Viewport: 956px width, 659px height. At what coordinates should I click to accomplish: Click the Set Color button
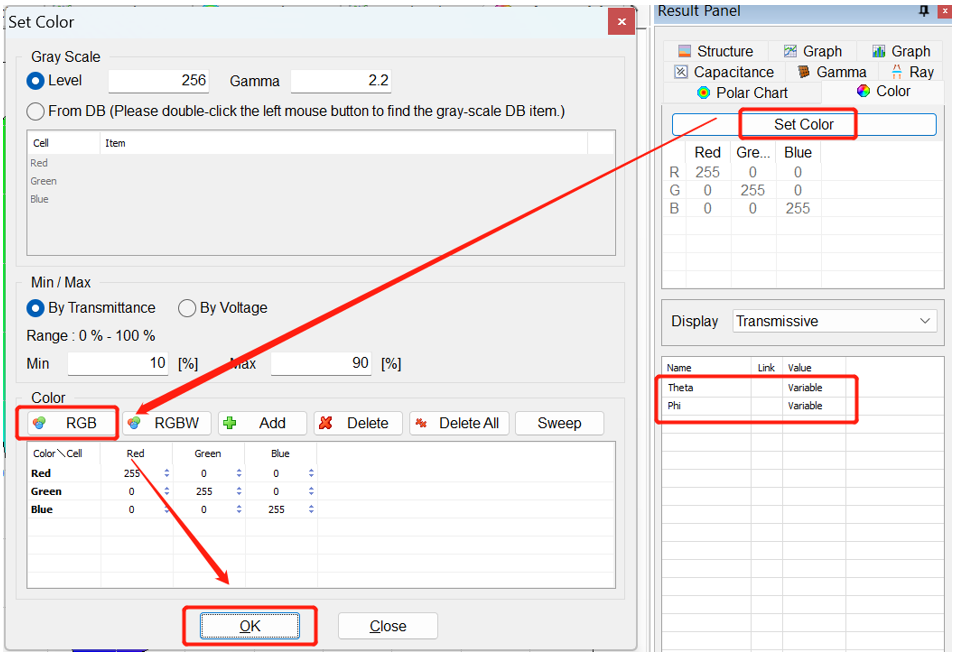tap(803, 124)
